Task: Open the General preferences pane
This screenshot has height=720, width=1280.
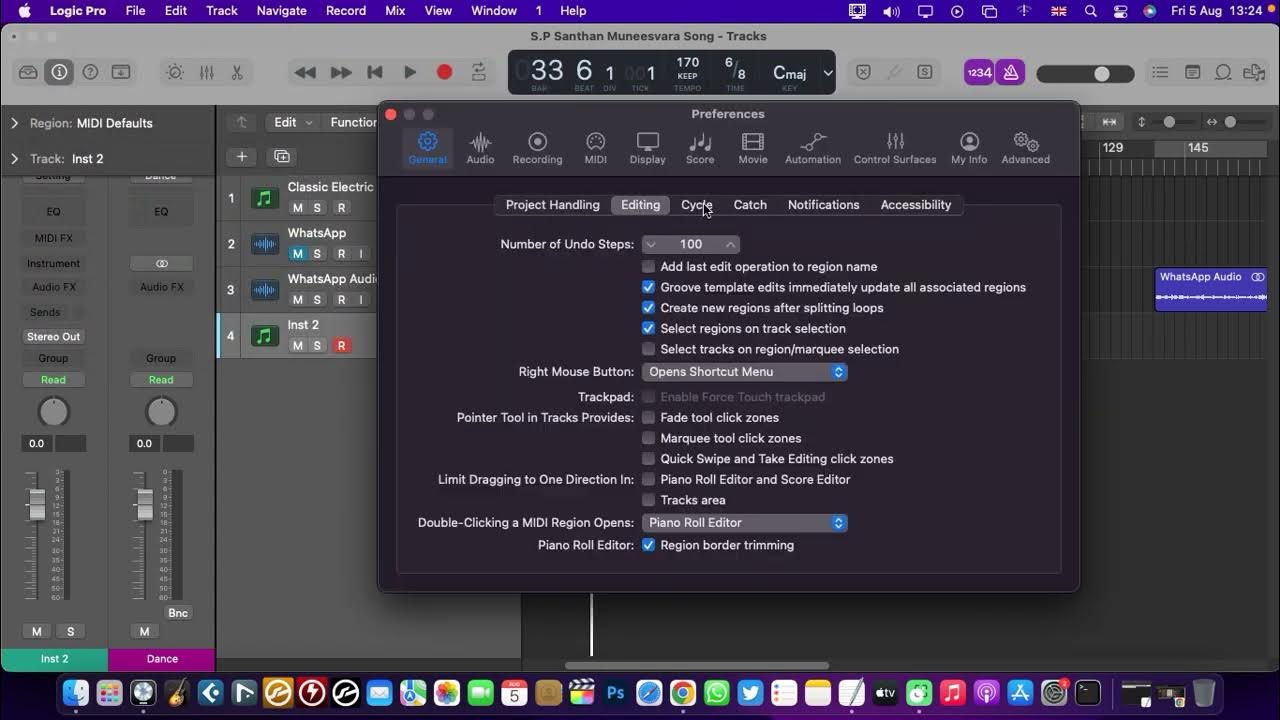Action: (427, 148)
